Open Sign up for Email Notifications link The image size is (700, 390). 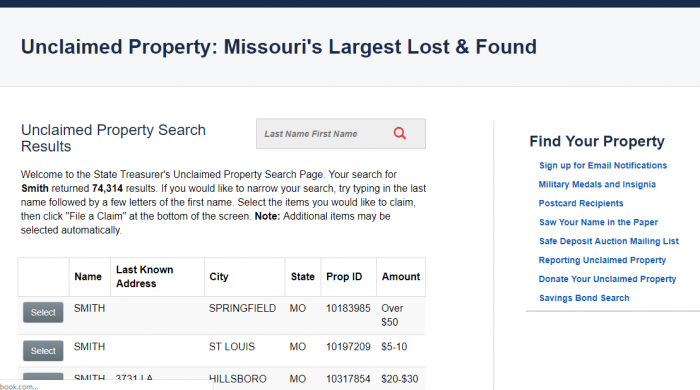603,166
